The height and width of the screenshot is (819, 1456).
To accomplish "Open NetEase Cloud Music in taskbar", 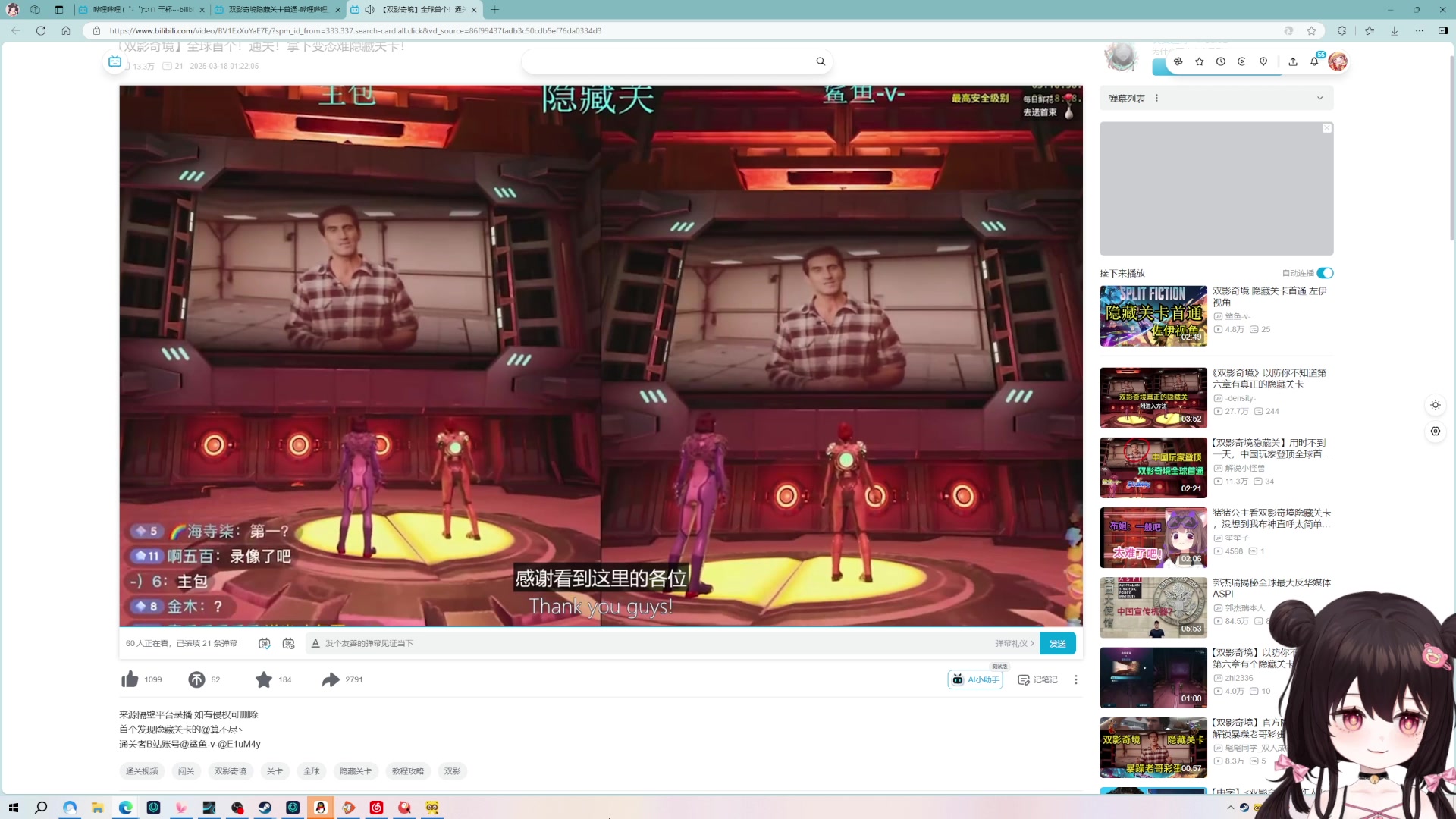I will tap(376, 808).
